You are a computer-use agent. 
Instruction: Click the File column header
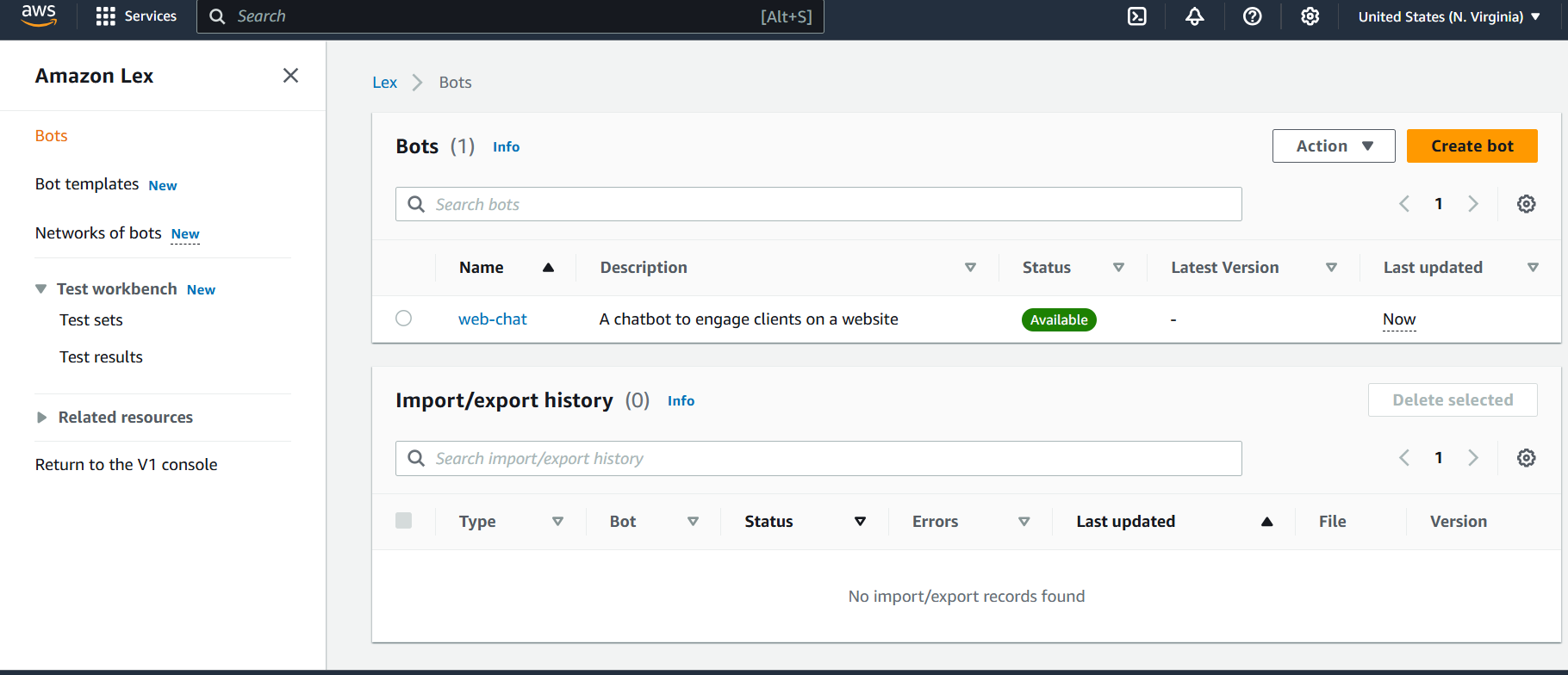(1332, 522)
